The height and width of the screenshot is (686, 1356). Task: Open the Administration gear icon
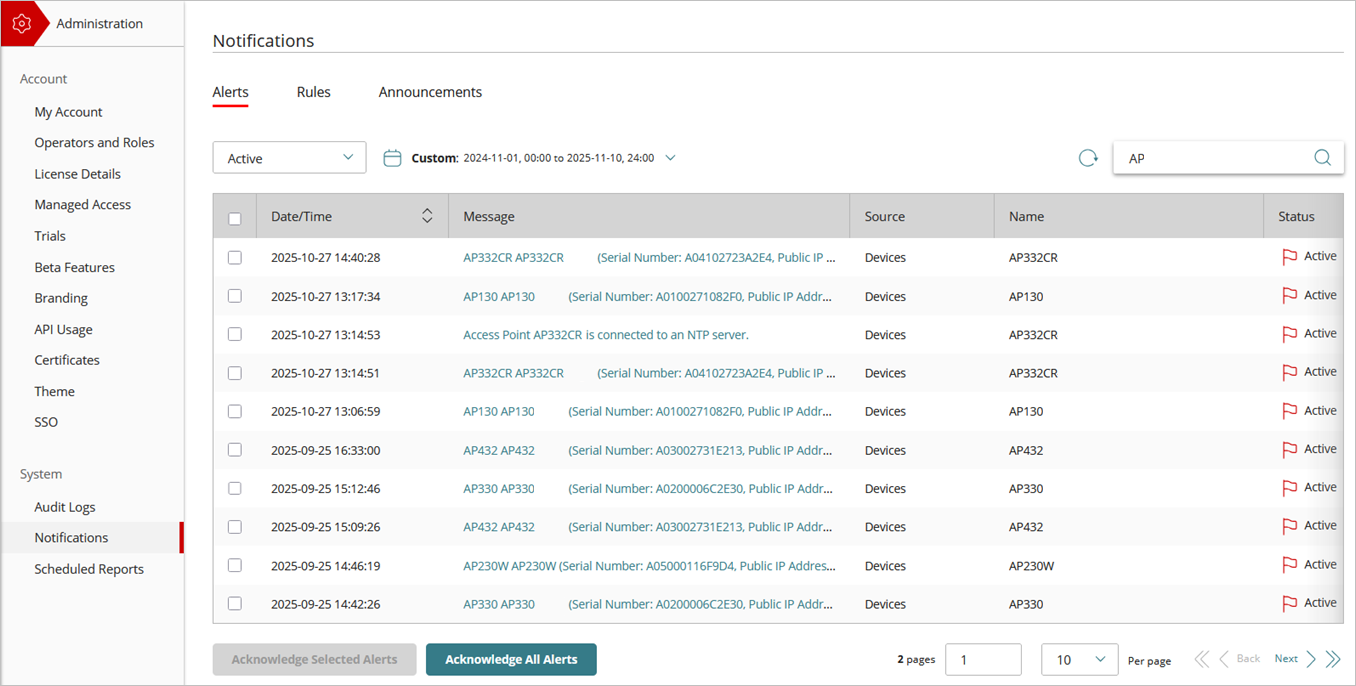[23, 23]
